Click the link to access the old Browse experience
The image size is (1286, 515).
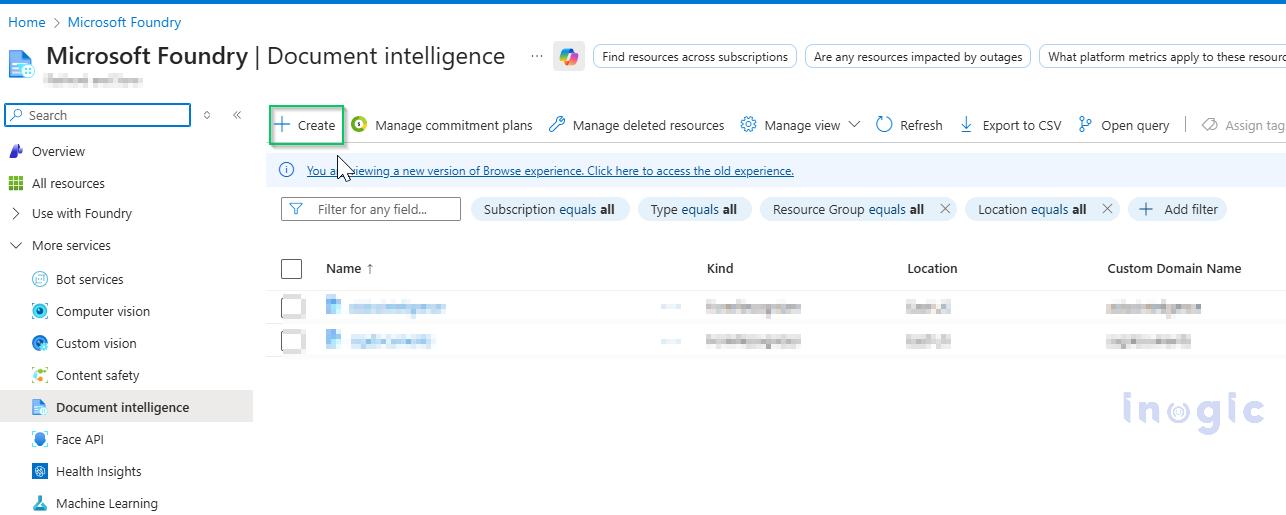pos(550,171)
